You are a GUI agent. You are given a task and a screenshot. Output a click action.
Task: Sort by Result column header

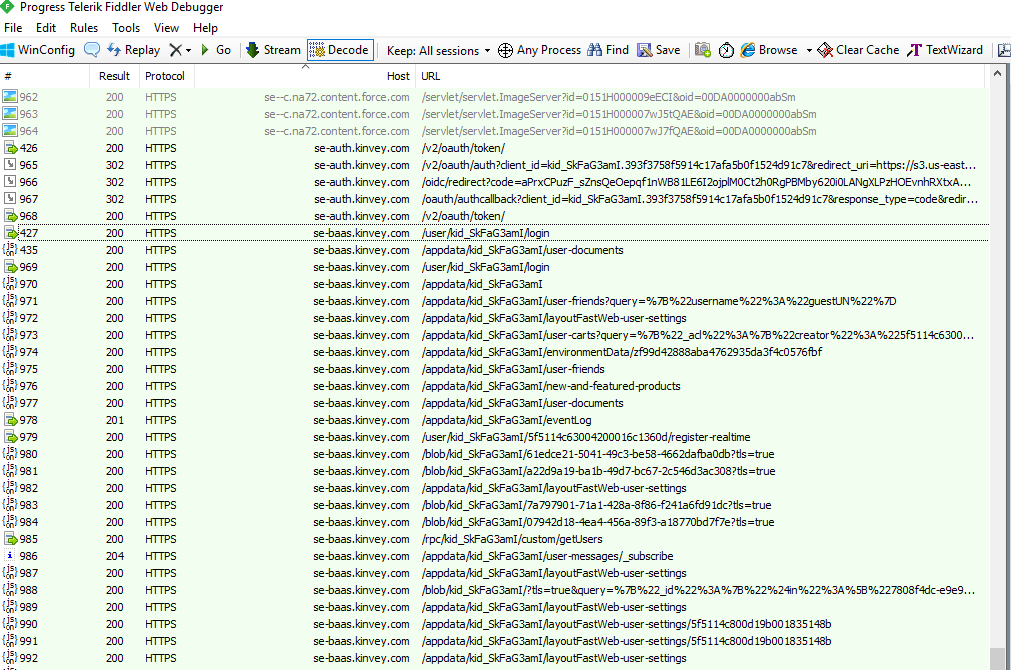click(114, 76)
